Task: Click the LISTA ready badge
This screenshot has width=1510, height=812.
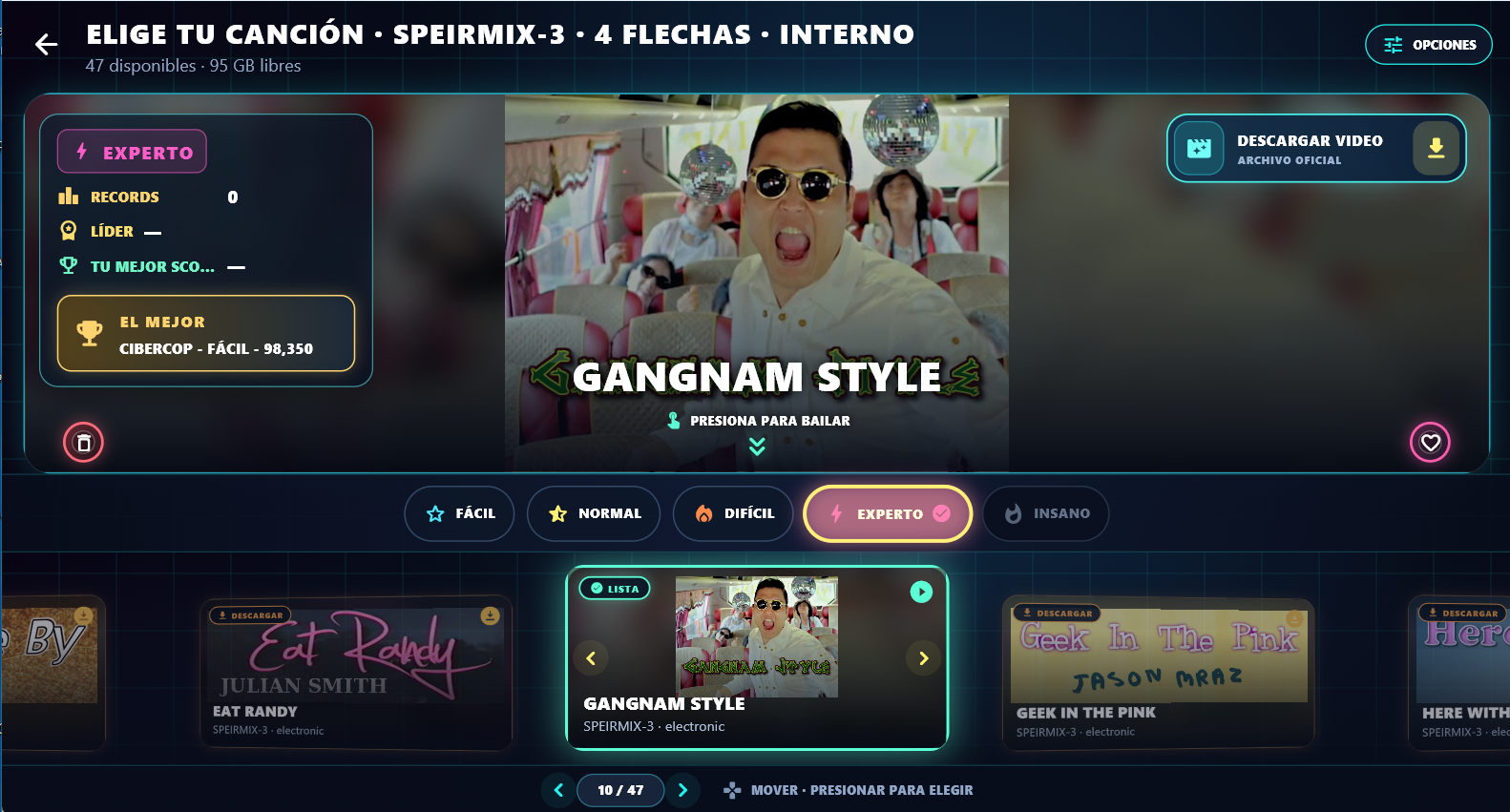Action: 615,589
